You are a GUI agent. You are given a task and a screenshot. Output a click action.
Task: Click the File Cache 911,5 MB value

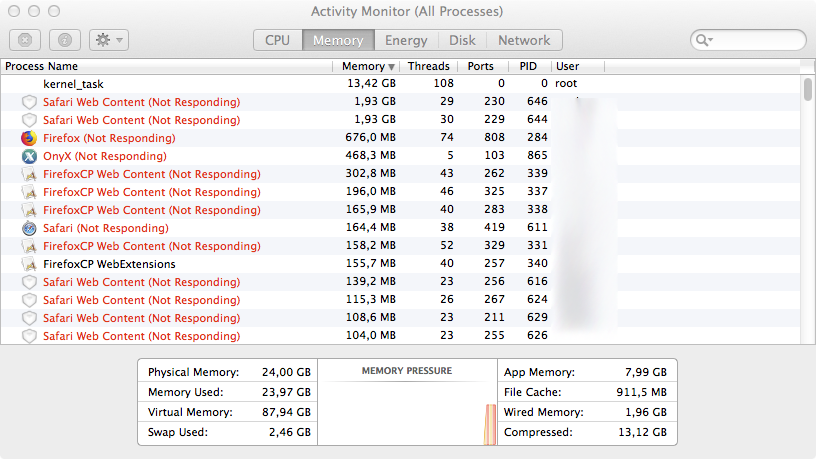642,392
